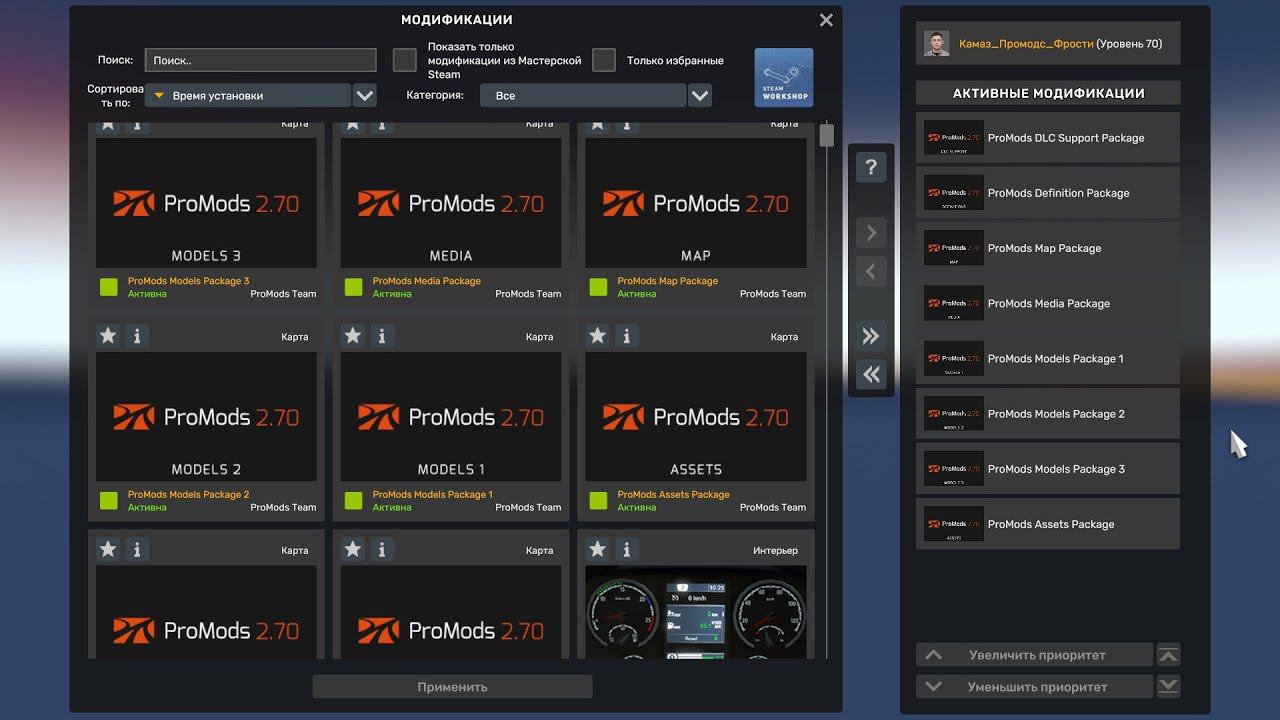Screen dimensions: 1280x720
Task: Select ProMods Map Package in active list
Action: [1048, 248]
